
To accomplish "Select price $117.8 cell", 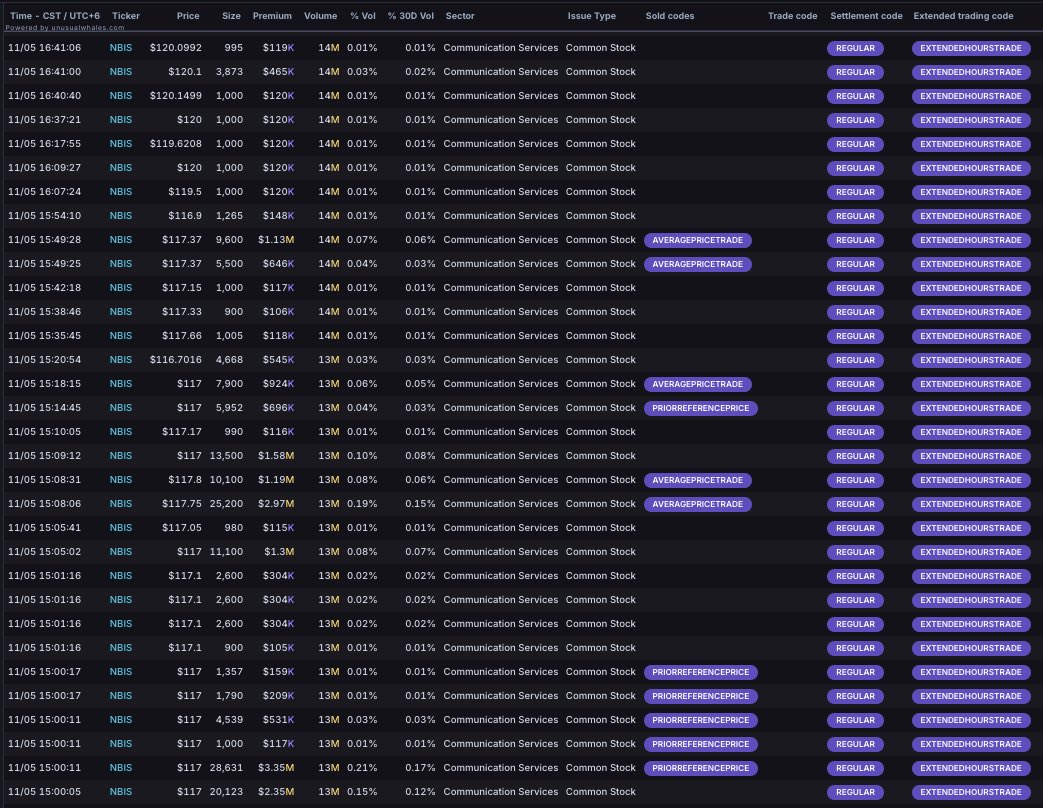I will coord(185,480).
